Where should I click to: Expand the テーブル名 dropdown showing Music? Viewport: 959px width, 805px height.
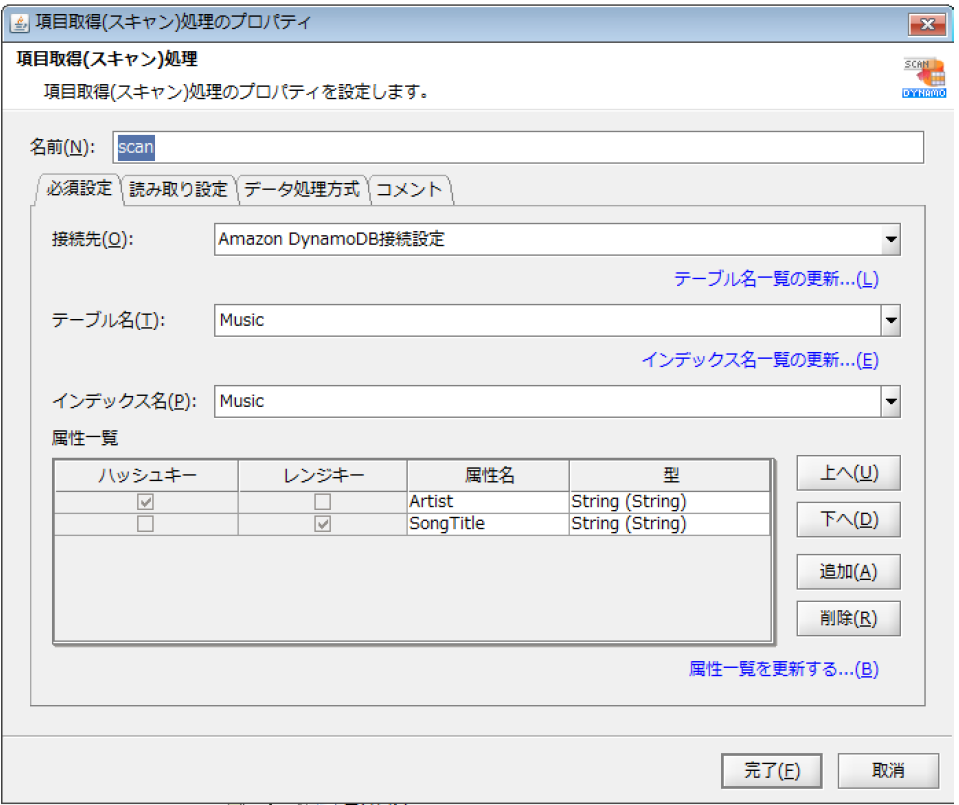[889, 320]
